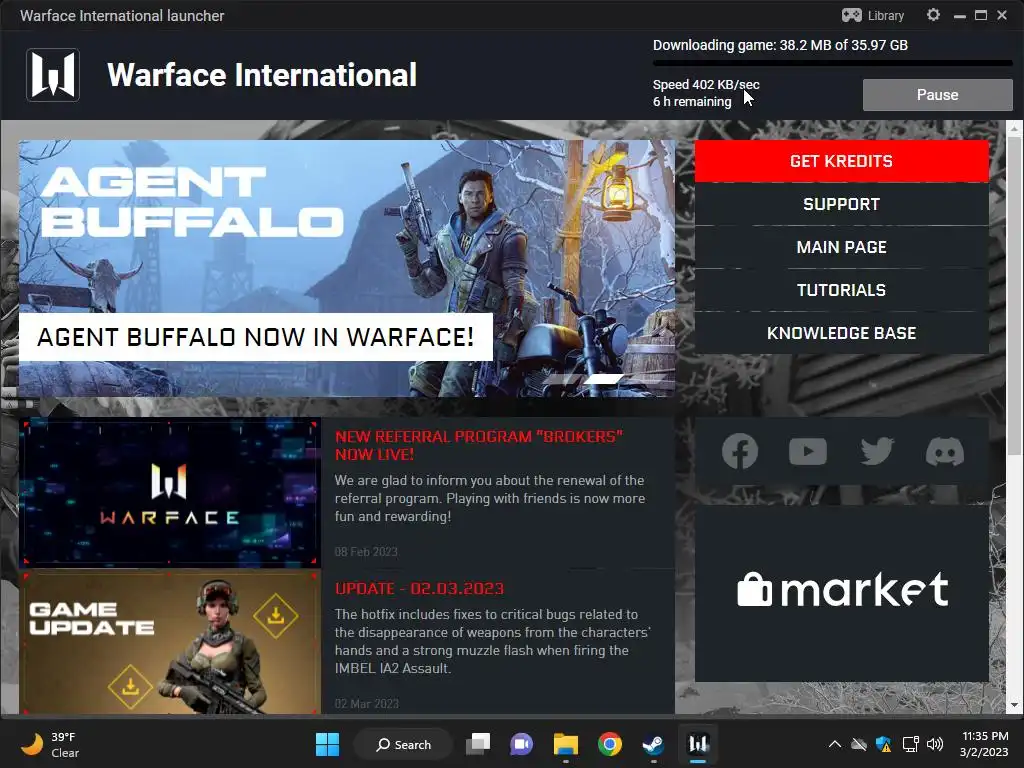Screen dimensions: 1024x768
Task: Open Windows Security tray icon
Action: pos(884,744)
